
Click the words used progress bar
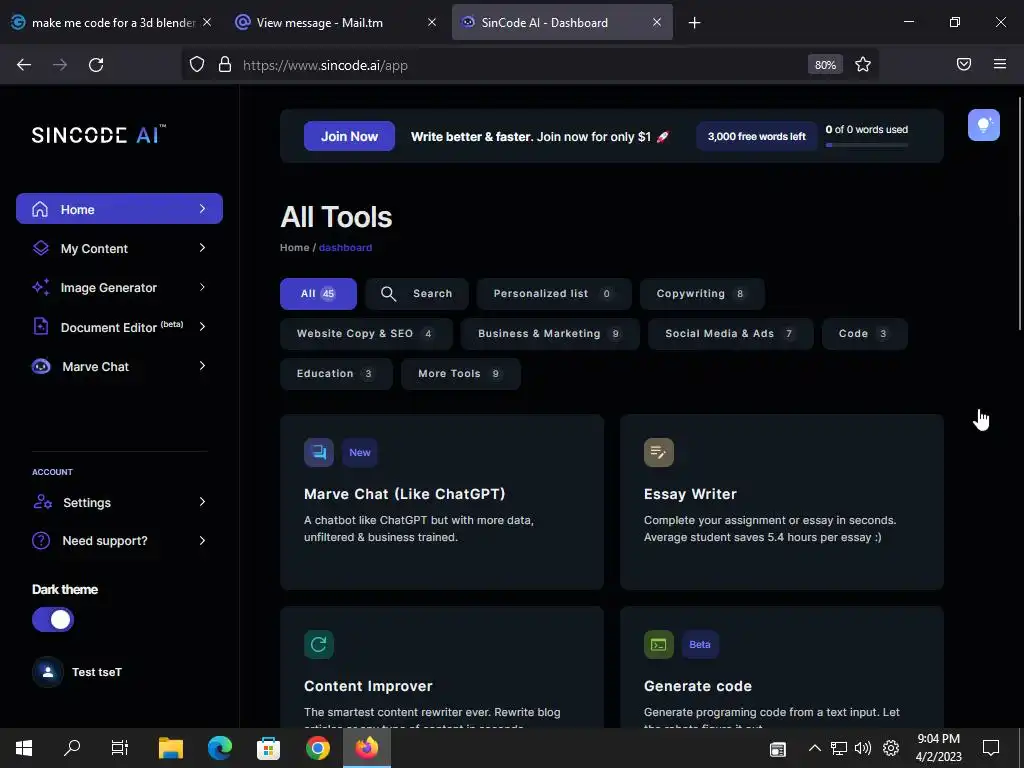(x=867, y=145)
